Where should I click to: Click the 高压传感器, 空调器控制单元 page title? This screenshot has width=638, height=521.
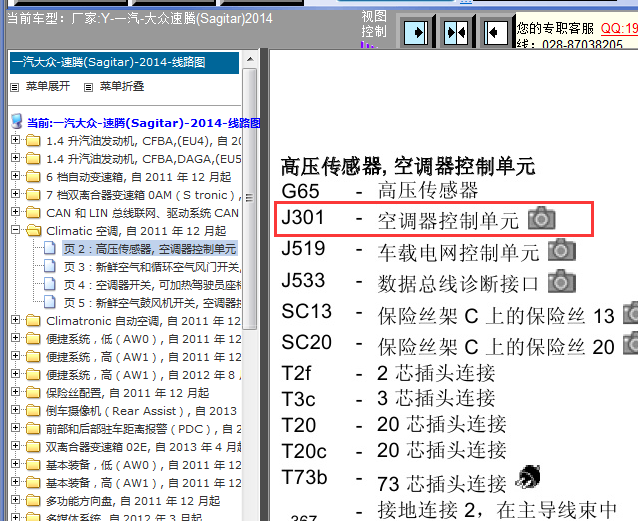click(408, 166)
